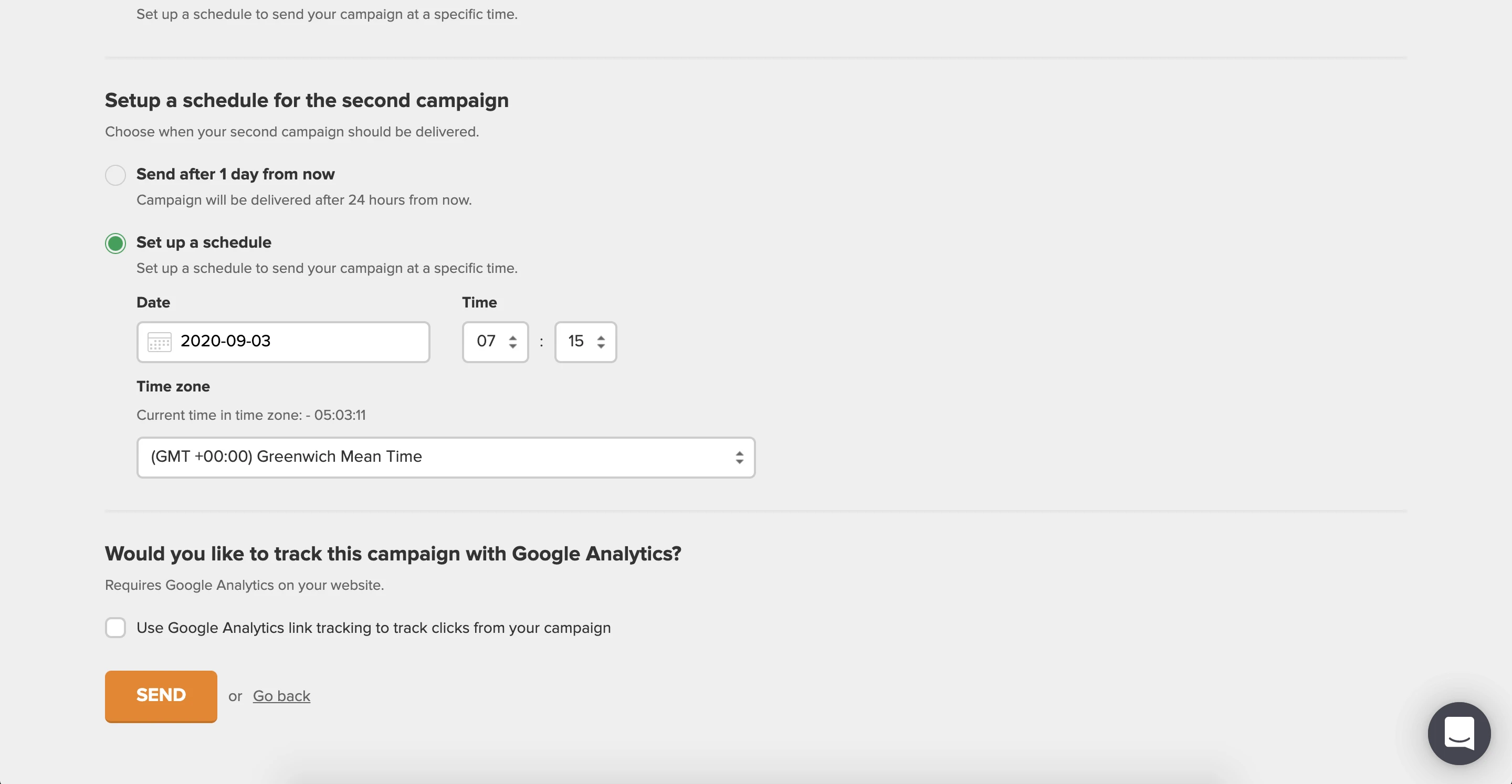Follow the 'Go back' link
The height and width of the screenshot is (784, 1512).
pyautogui.click(x=281, y=696)
